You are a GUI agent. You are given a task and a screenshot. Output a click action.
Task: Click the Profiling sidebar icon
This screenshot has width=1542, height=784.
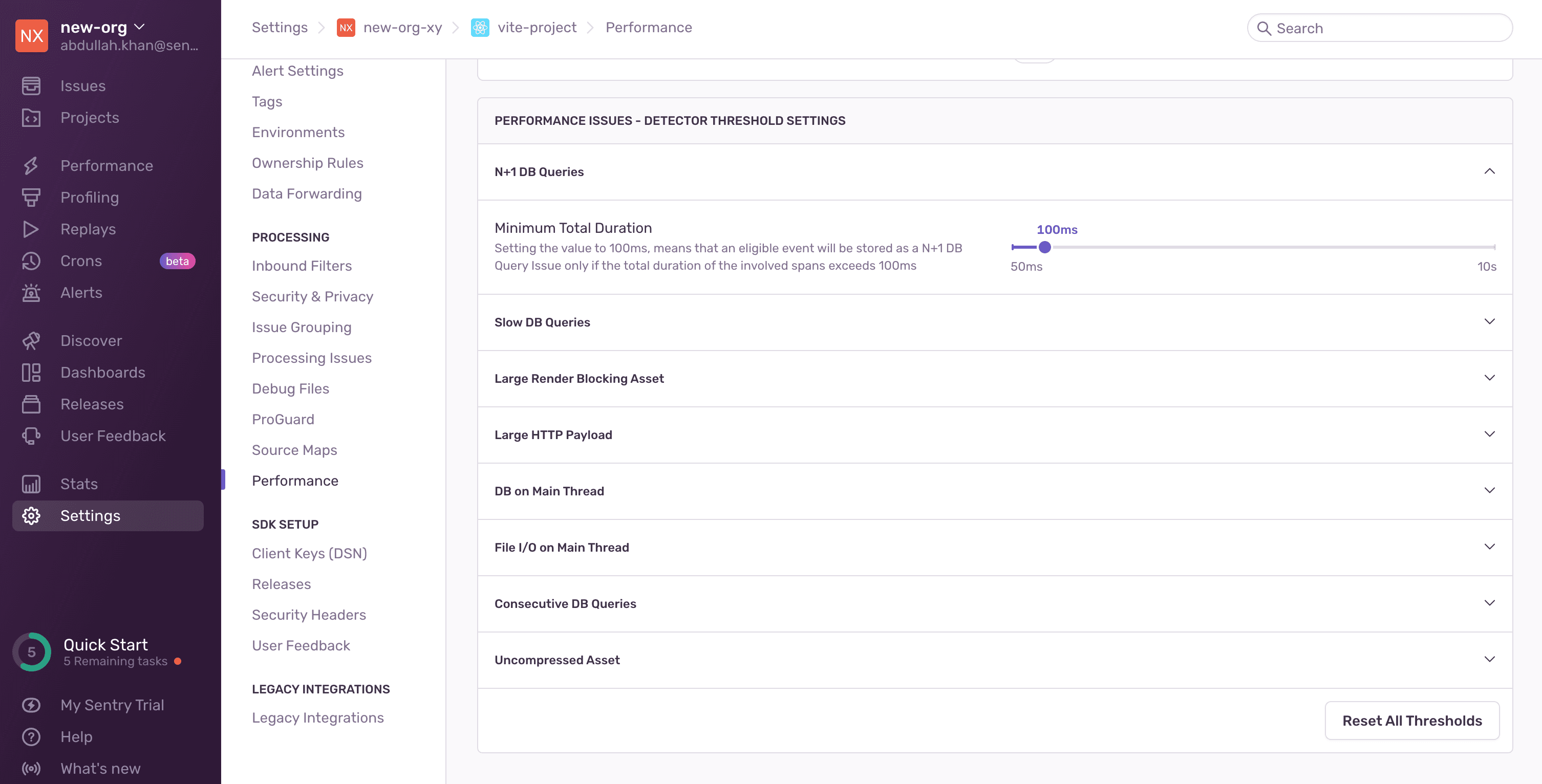32,198
